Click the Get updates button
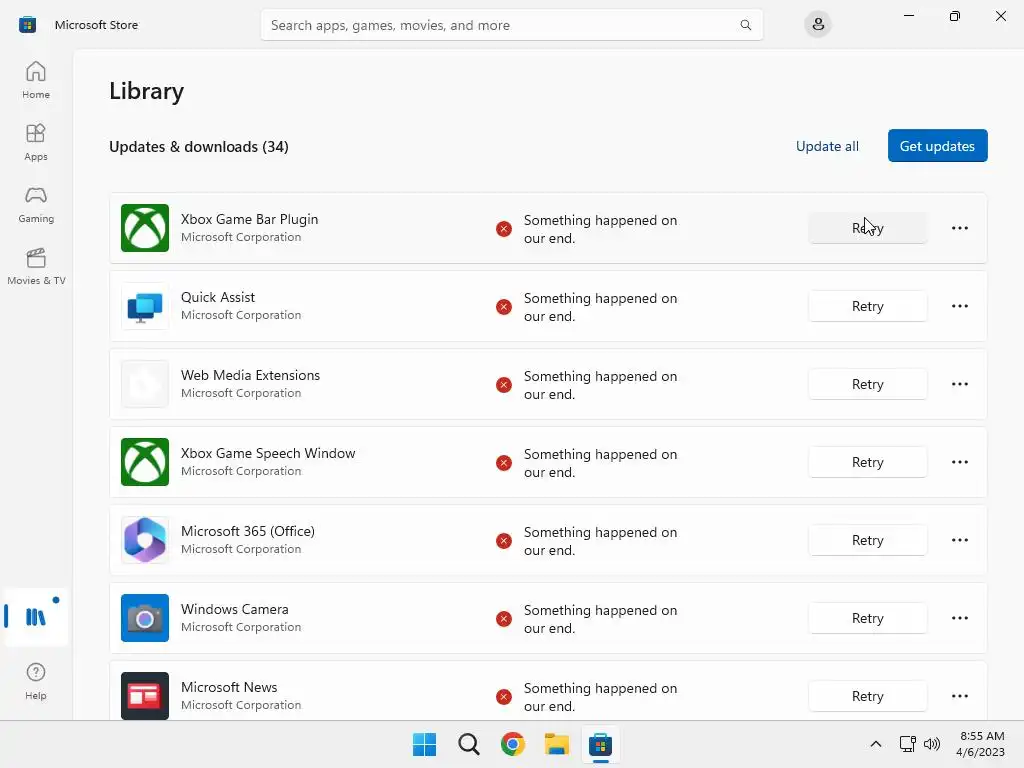Screen dimensions: 1024x768 tap(937, 146)
